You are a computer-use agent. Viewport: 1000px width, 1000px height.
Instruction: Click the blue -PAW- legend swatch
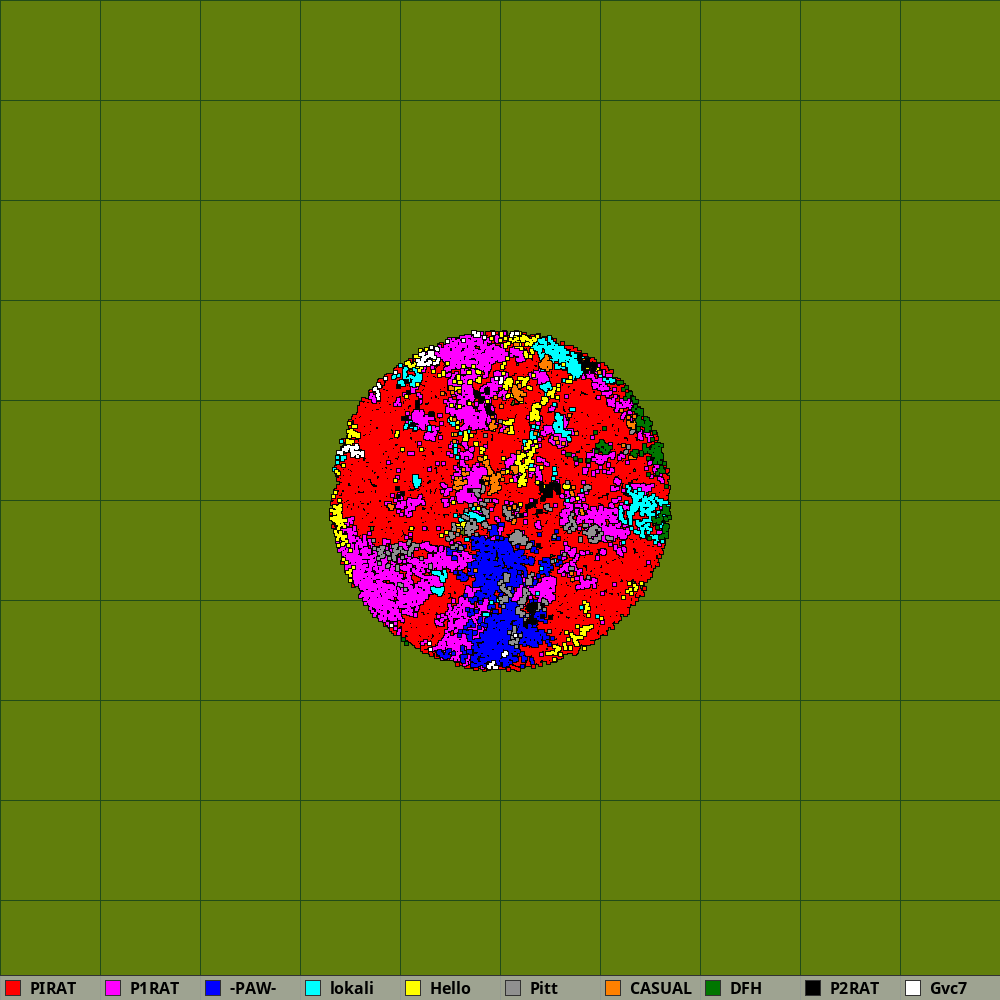(x=213, y=988)
